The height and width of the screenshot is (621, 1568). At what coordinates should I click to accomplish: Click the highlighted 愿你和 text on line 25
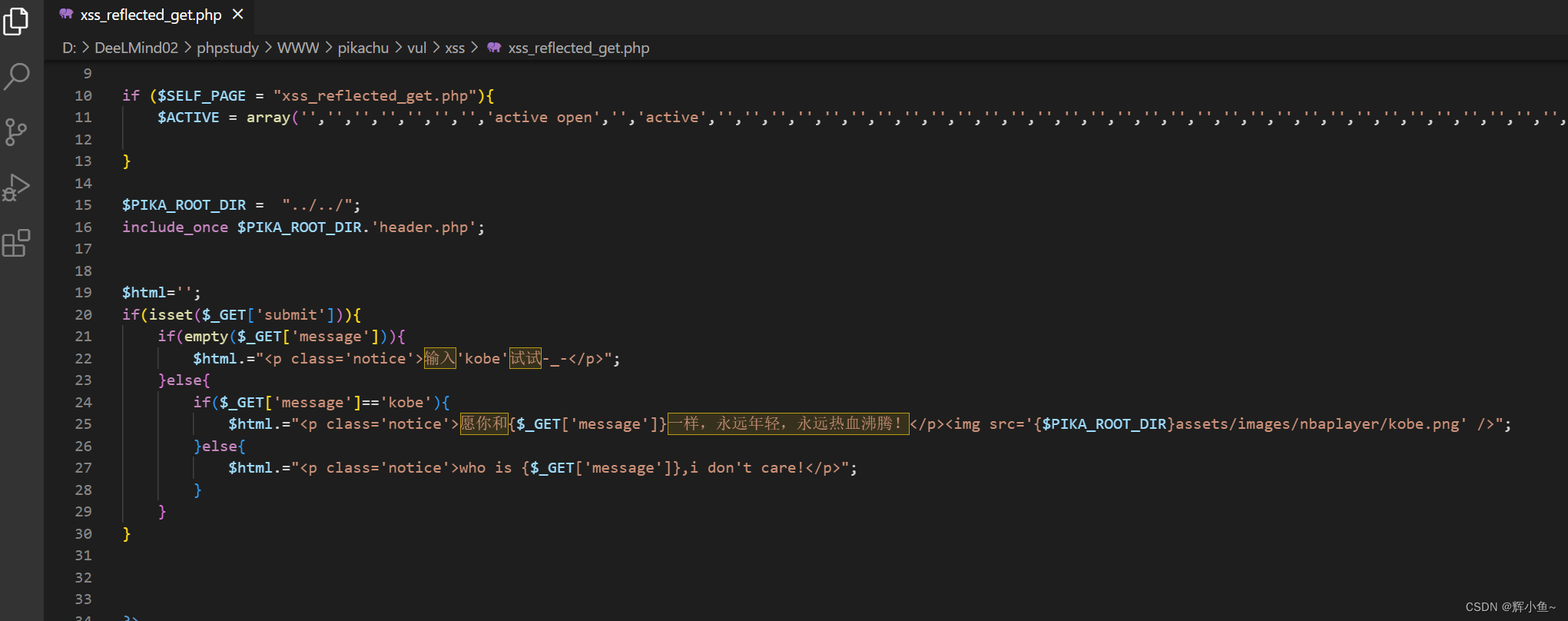[x=484, y=424]
